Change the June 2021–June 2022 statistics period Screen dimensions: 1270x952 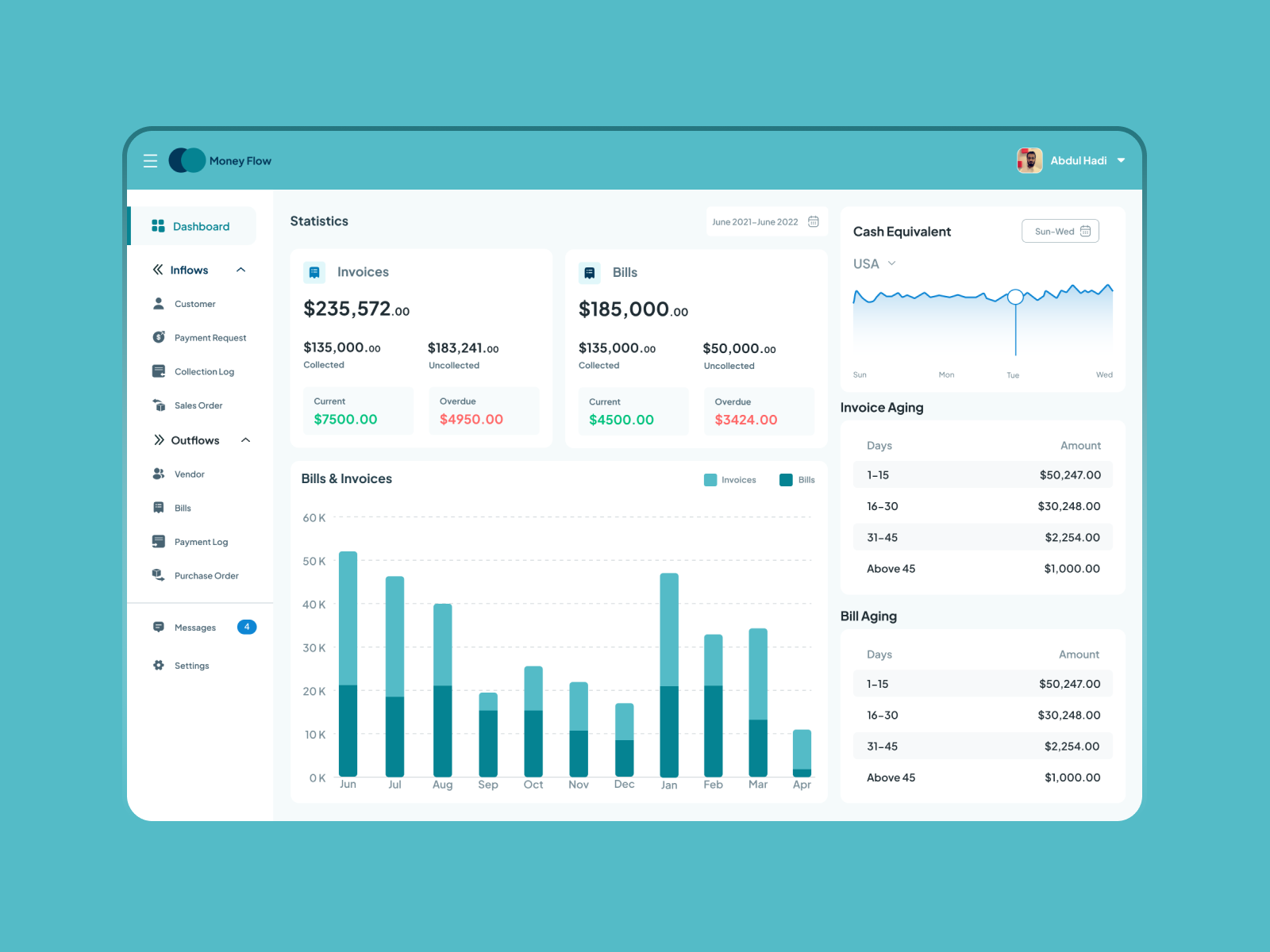tap(764, 221)
